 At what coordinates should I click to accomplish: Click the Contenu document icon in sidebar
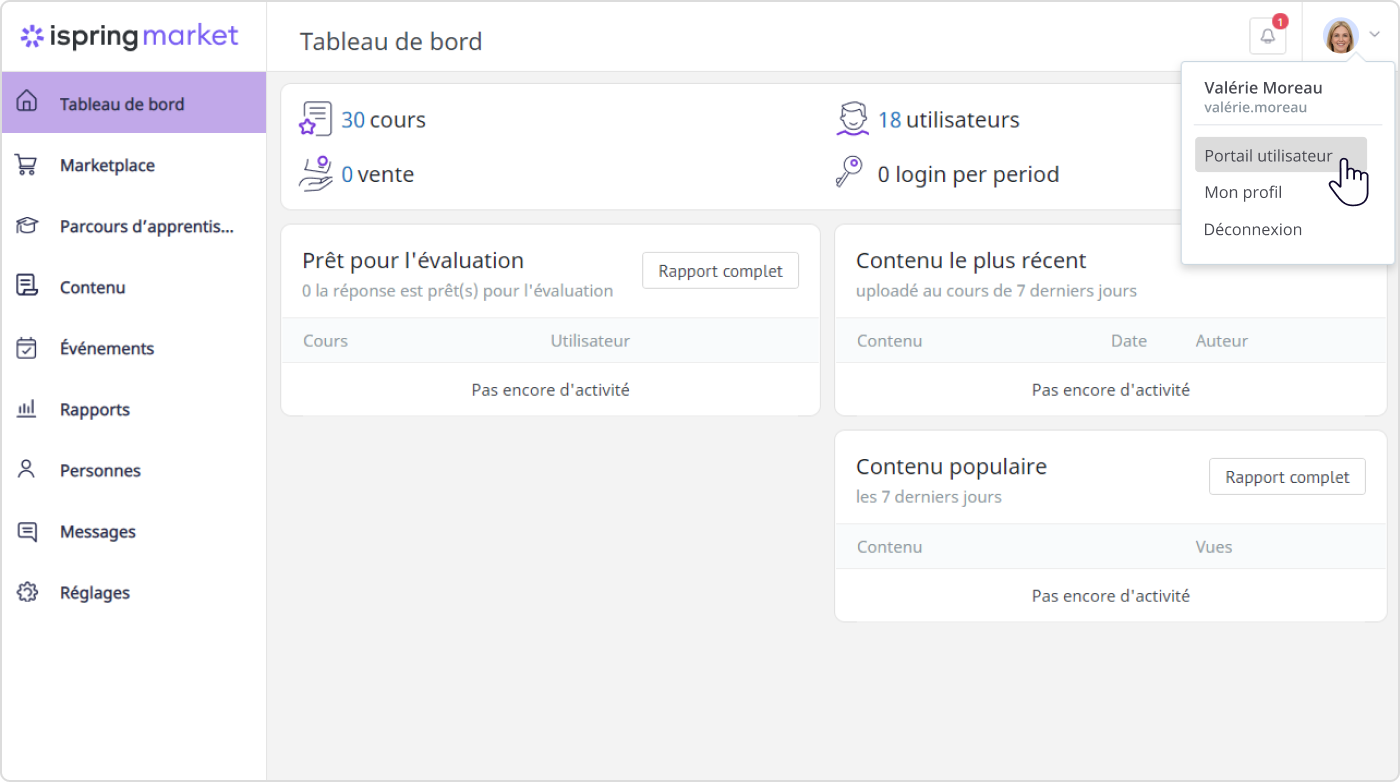(x=27, y=286)
